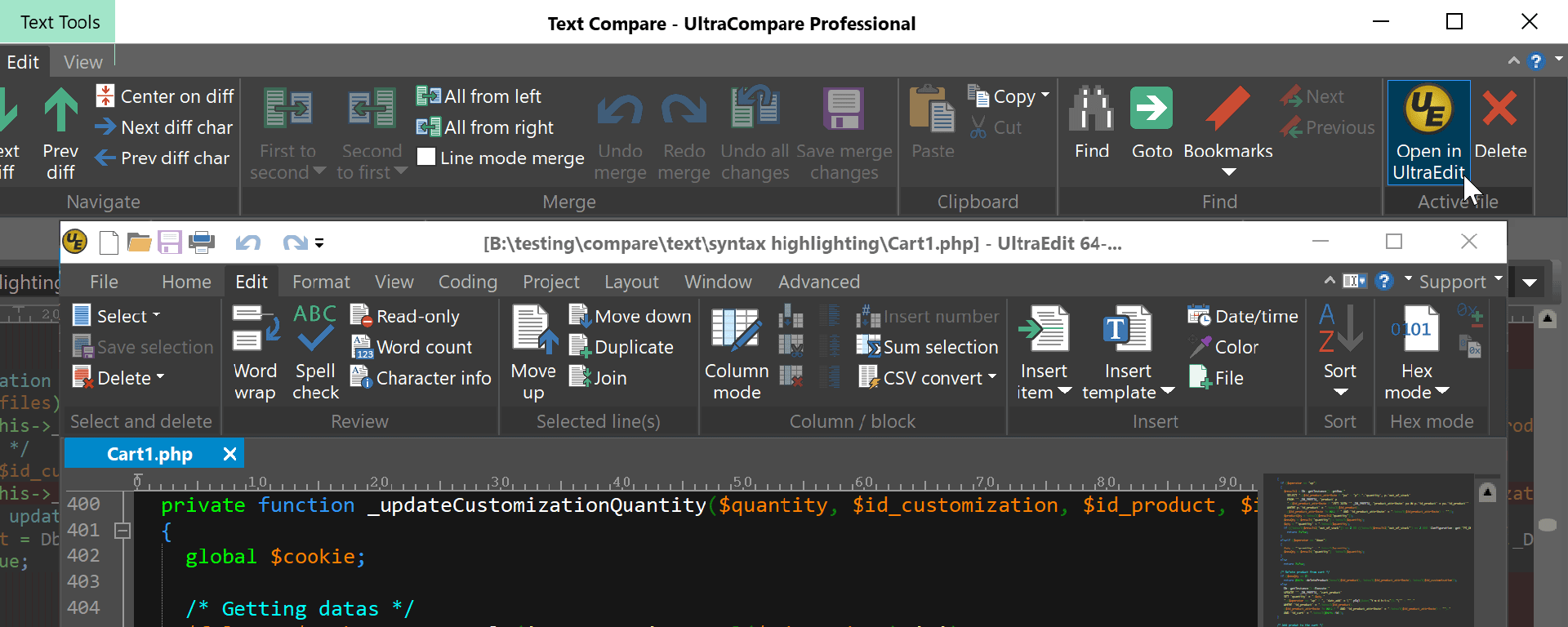Image resolution: width=1568 pixels, height=627 pixels.
Task: Duplicate the selected line
Action: (621, 347)
